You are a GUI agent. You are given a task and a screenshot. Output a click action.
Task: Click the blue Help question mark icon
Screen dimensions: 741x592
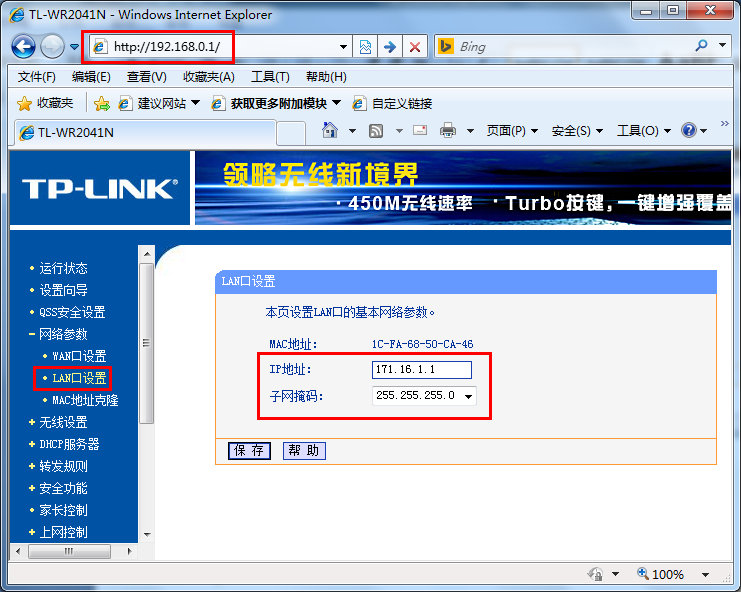[689, 130]
